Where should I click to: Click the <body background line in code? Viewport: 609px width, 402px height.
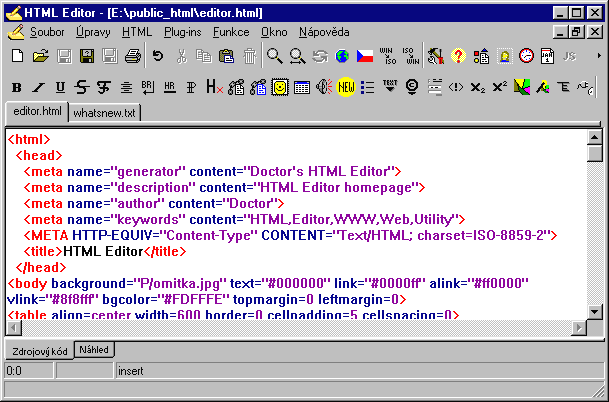(268, 283)
